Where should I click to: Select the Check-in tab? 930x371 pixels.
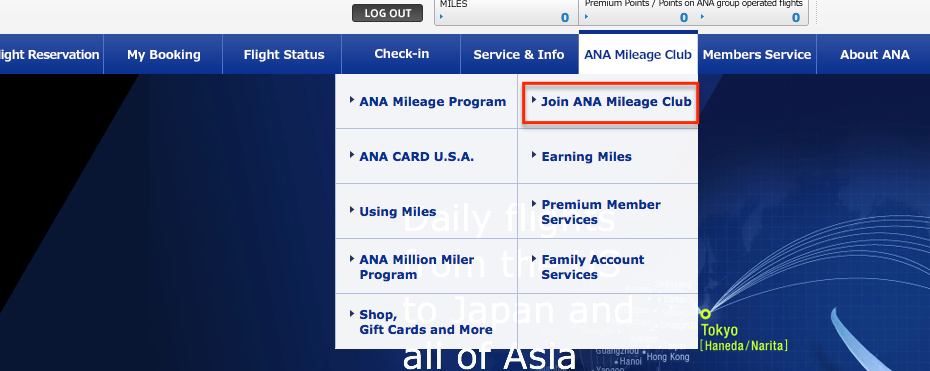tap(402, 54)
